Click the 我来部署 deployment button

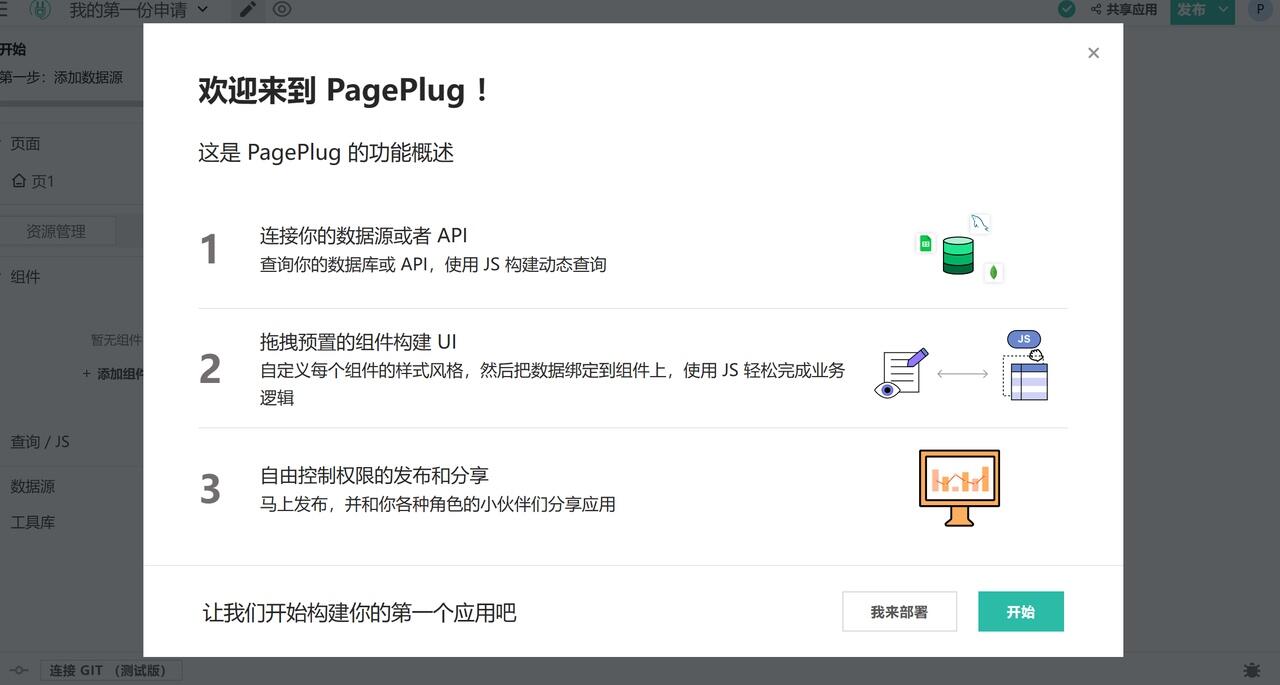(898, 611)
